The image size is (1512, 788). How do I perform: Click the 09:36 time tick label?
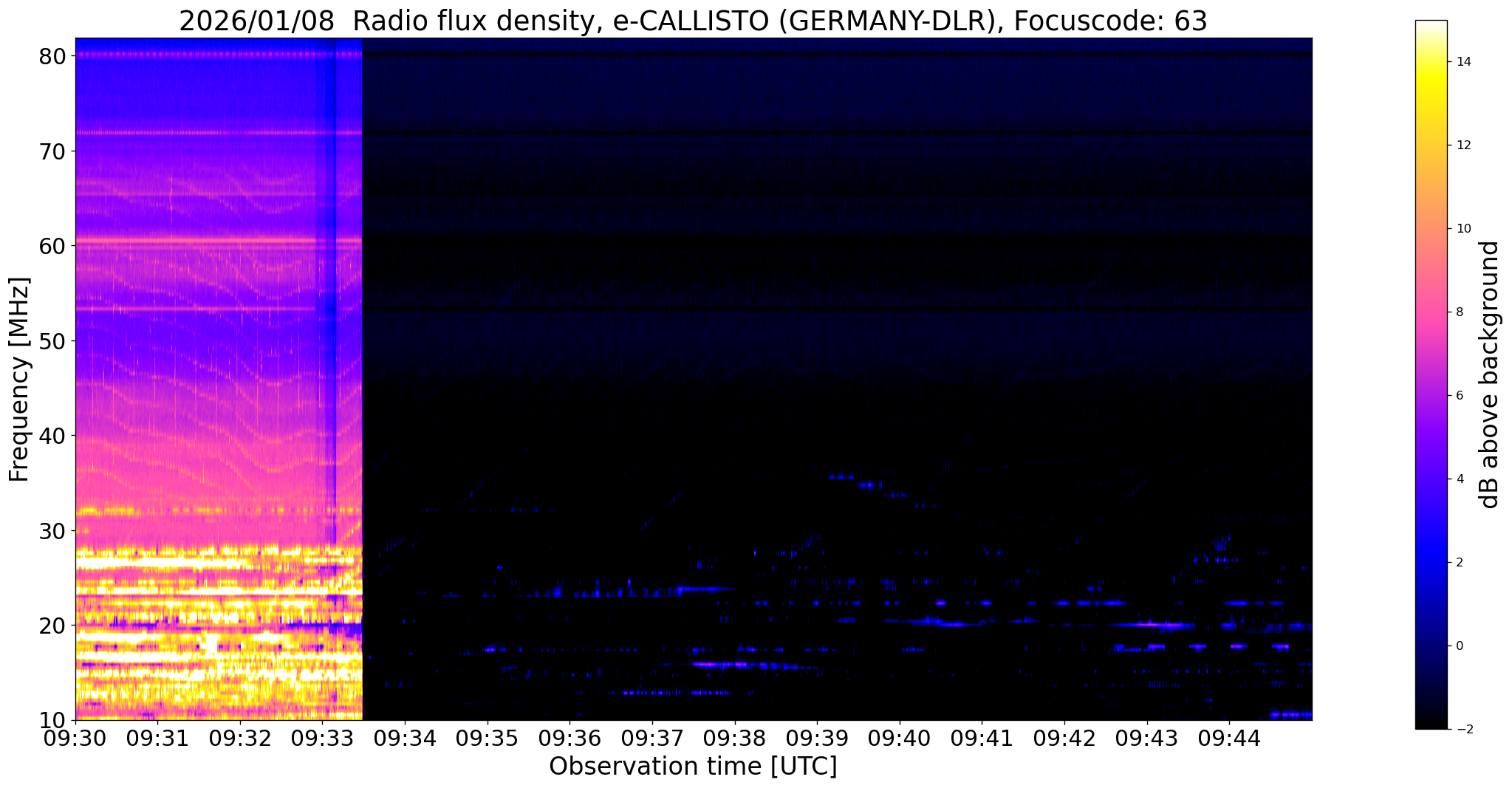click(x=570, y=738)
